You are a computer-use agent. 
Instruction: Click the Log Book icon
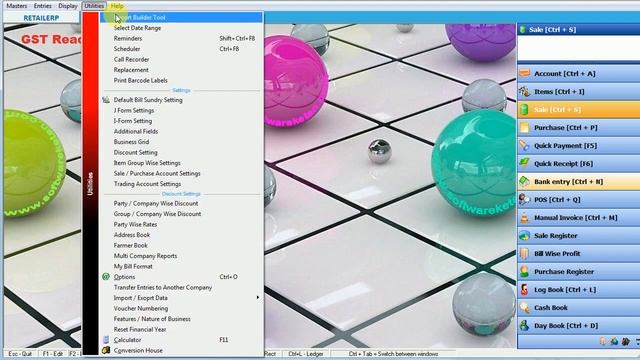coord(524,289)
